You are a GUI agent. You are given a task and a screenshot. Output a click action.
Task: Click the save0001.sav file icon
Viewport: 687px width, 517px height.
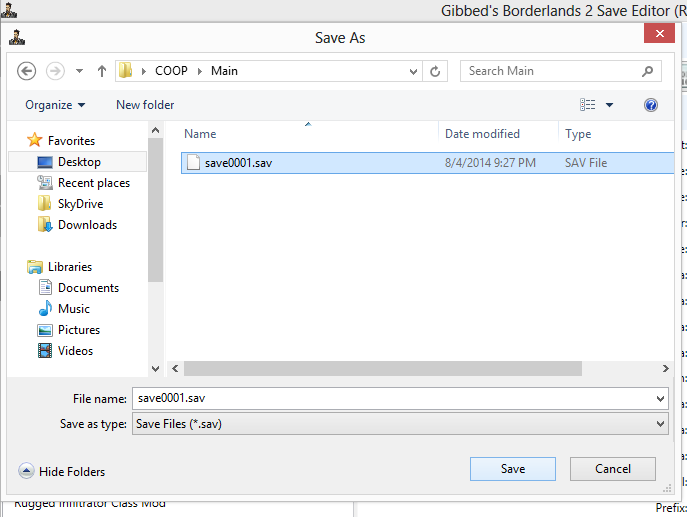(x=193, y=163)
